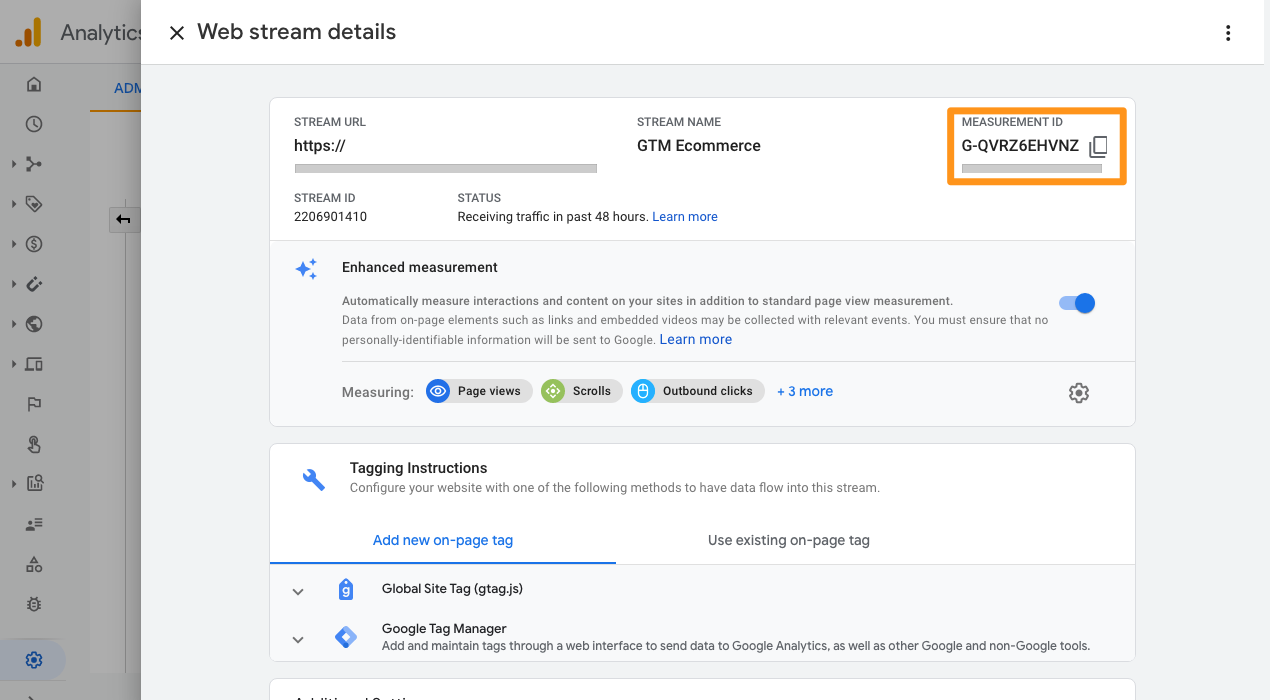The width and height of the screenshot is (1270, 700).
Task: Expand the Analysis sidebar arrow
Action: tap(14, 484)
